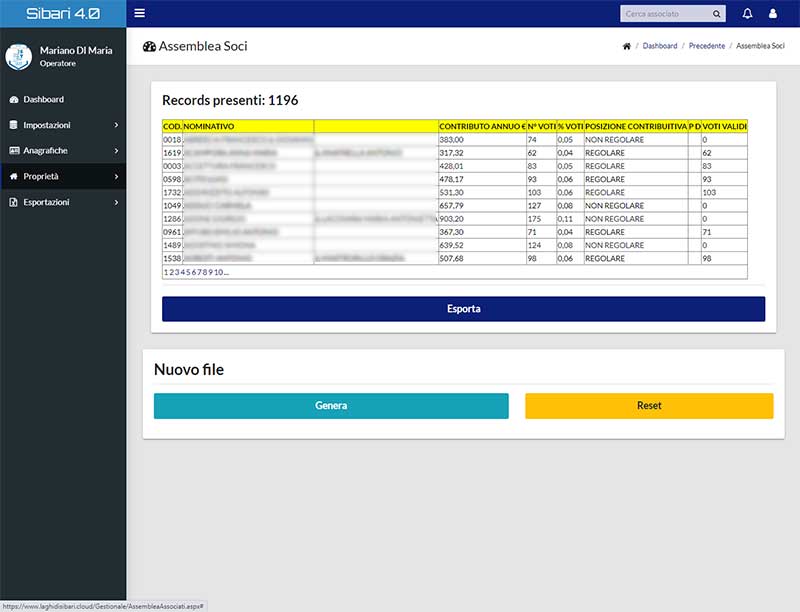Open the Esportazioni sidebar menu
Image resolution: width=800 pixels, height=612 pixels.
63,202
